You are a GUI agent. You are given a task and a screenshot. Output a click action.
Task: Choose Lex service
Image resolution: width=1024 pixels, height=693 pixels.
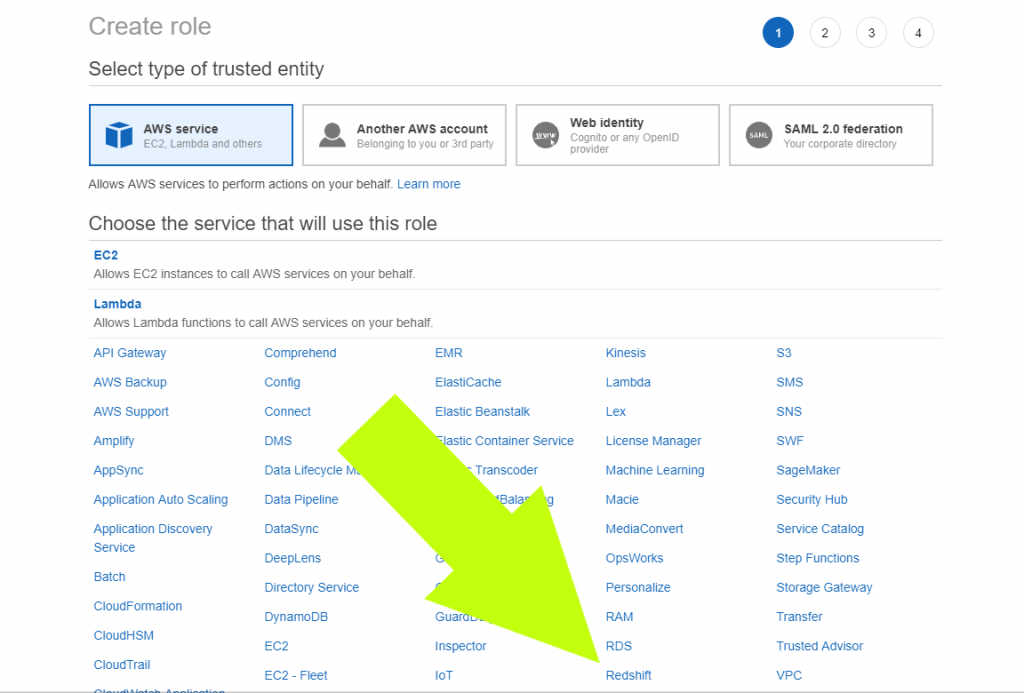click(616, 411)
